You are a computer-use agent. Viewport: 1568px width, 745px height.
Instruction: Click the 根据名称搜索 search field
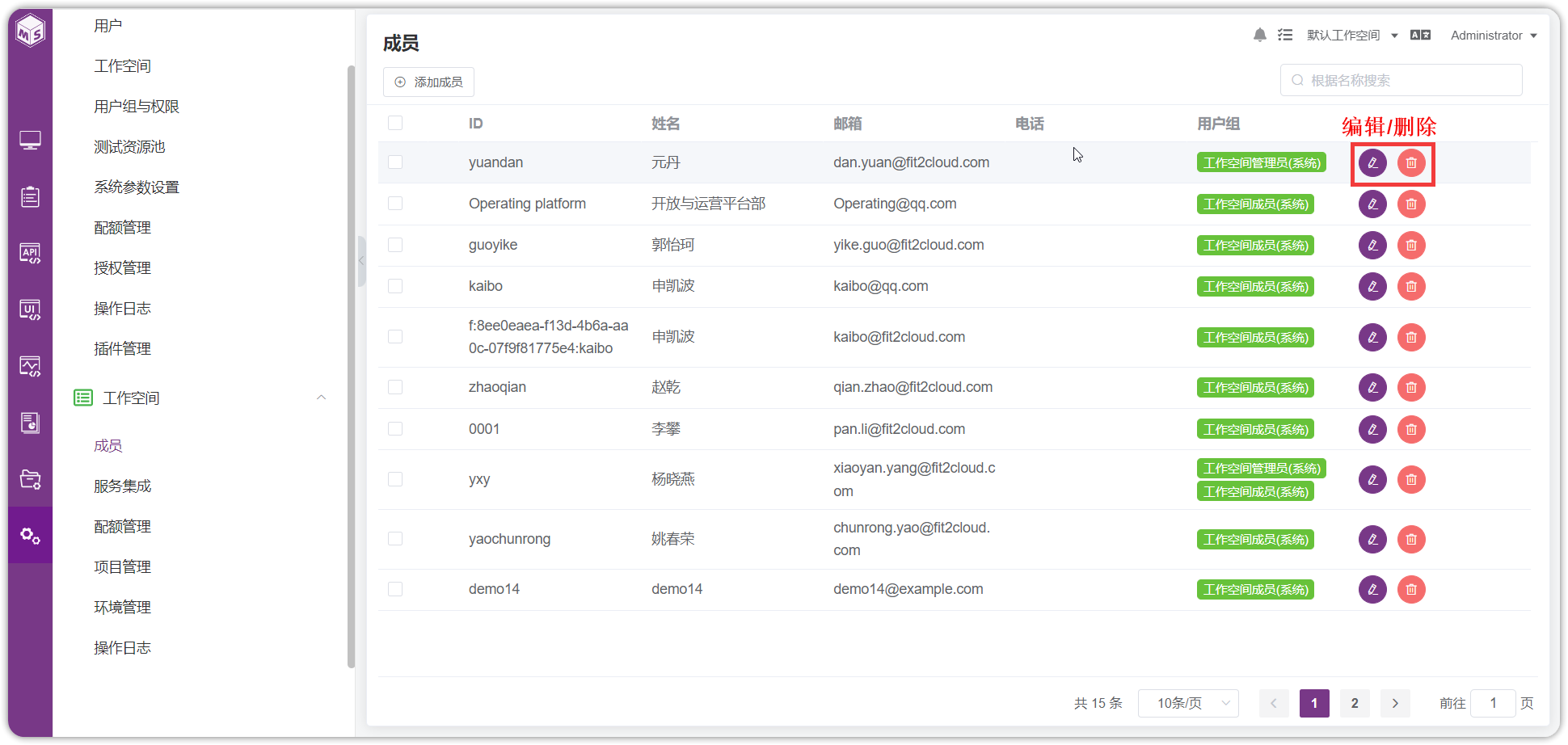point(1402,80)
